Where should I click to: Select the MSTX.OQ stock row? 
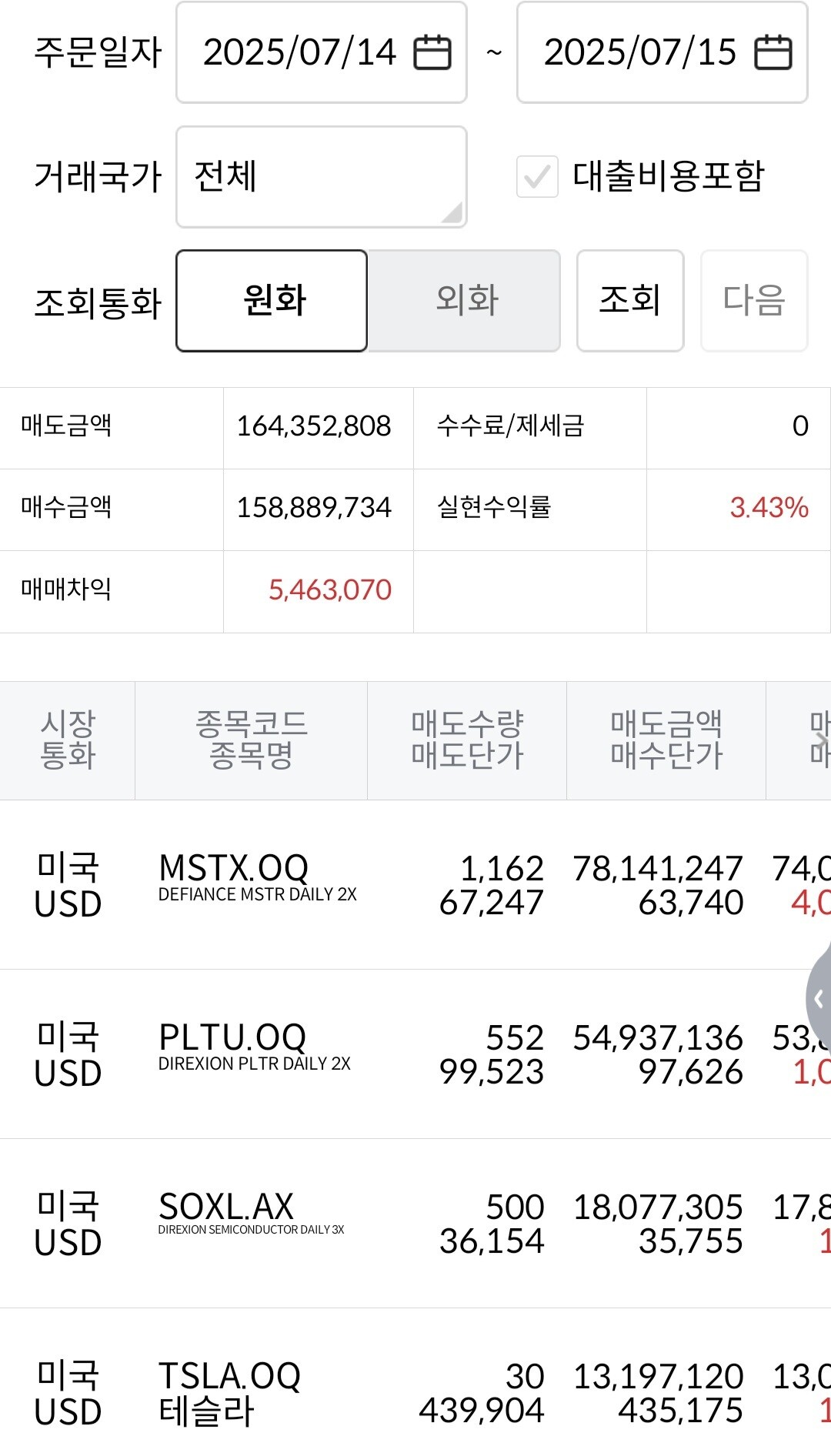257,883
